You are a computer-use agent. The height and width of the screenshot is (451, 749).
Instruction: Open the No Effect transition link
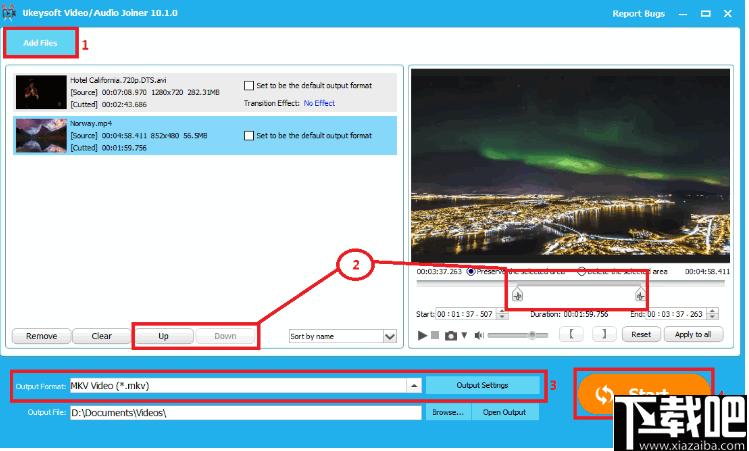click(319, 103)
